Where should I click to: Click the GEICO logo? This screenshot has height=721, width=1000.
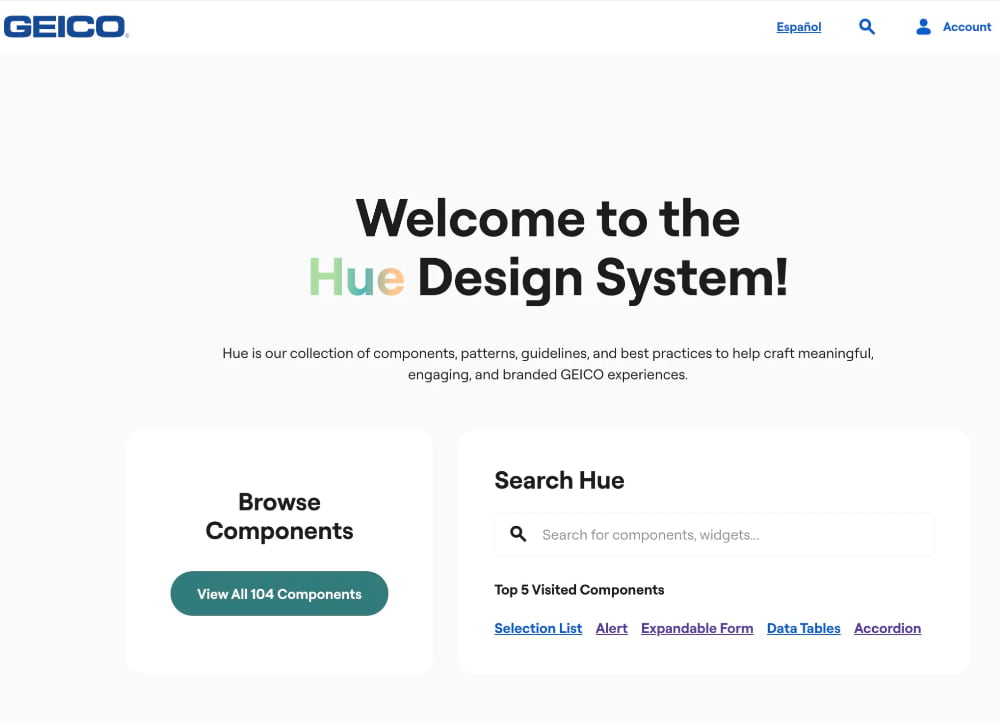pos(66,27)
